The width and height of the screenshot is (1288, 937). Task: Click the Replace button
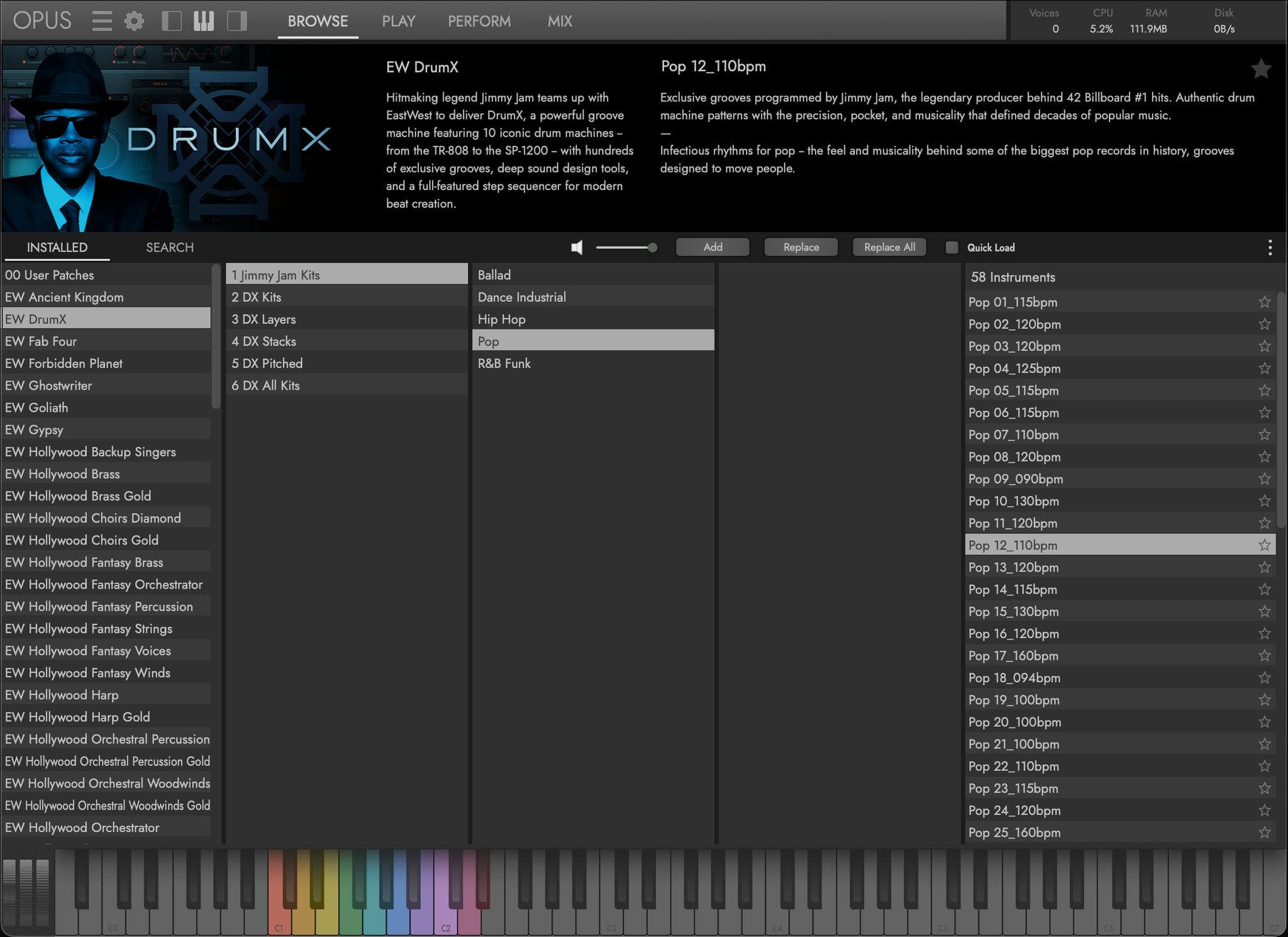point(801,247)
